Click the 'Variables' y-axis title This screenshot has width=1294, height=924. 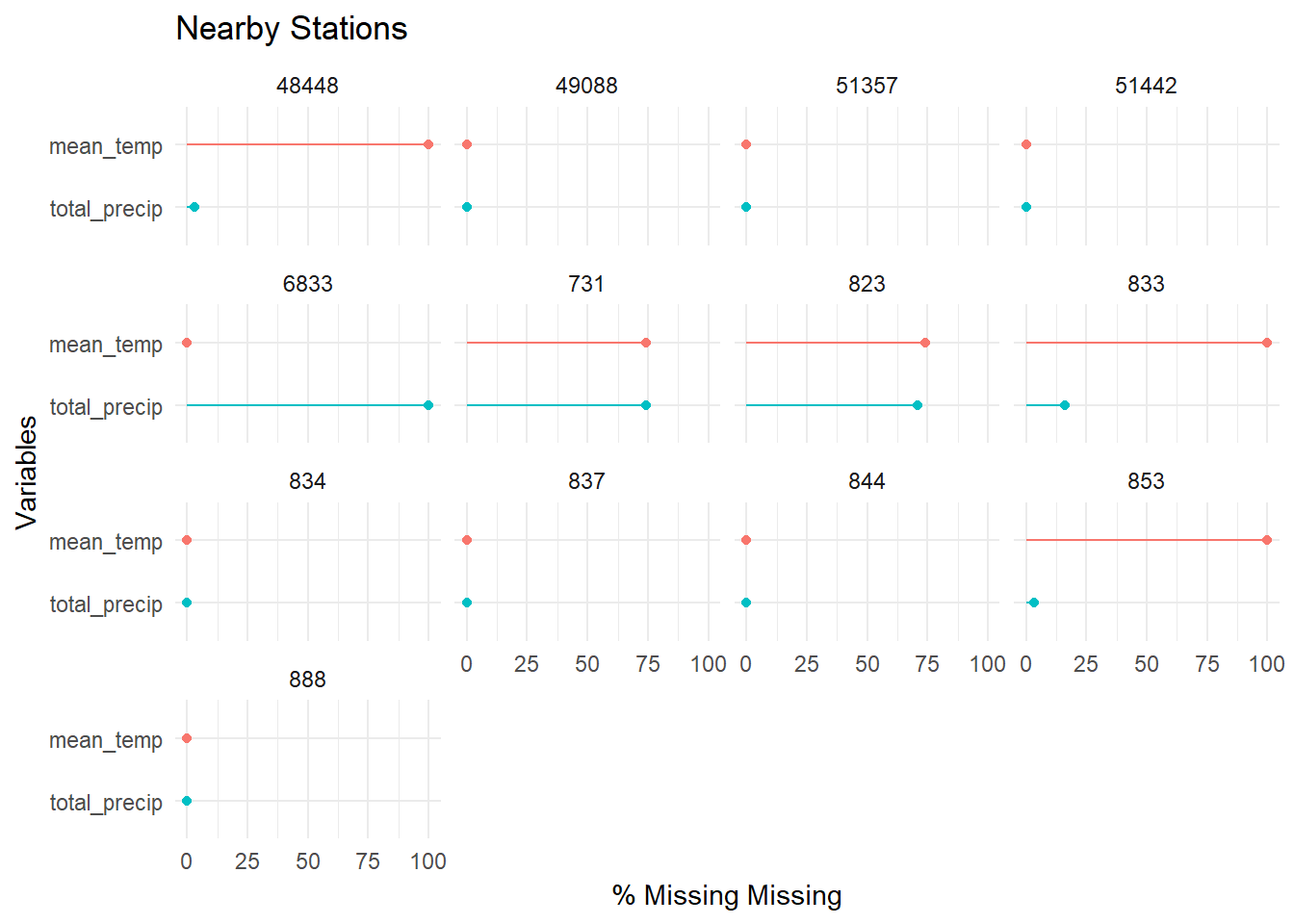(x=27, y=473)
